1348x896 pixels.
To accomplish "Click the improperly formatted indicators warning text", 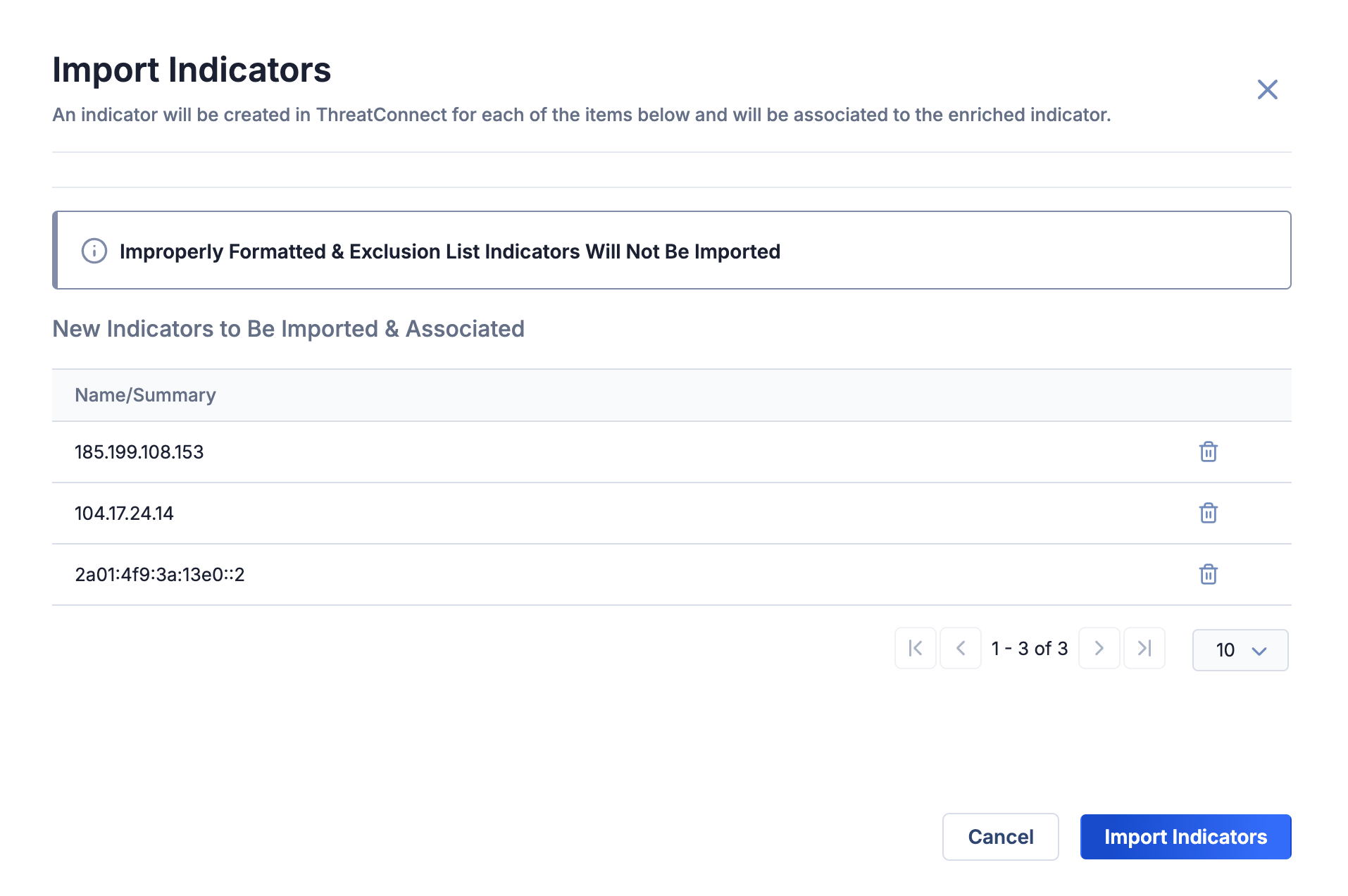I will point(450,251).
